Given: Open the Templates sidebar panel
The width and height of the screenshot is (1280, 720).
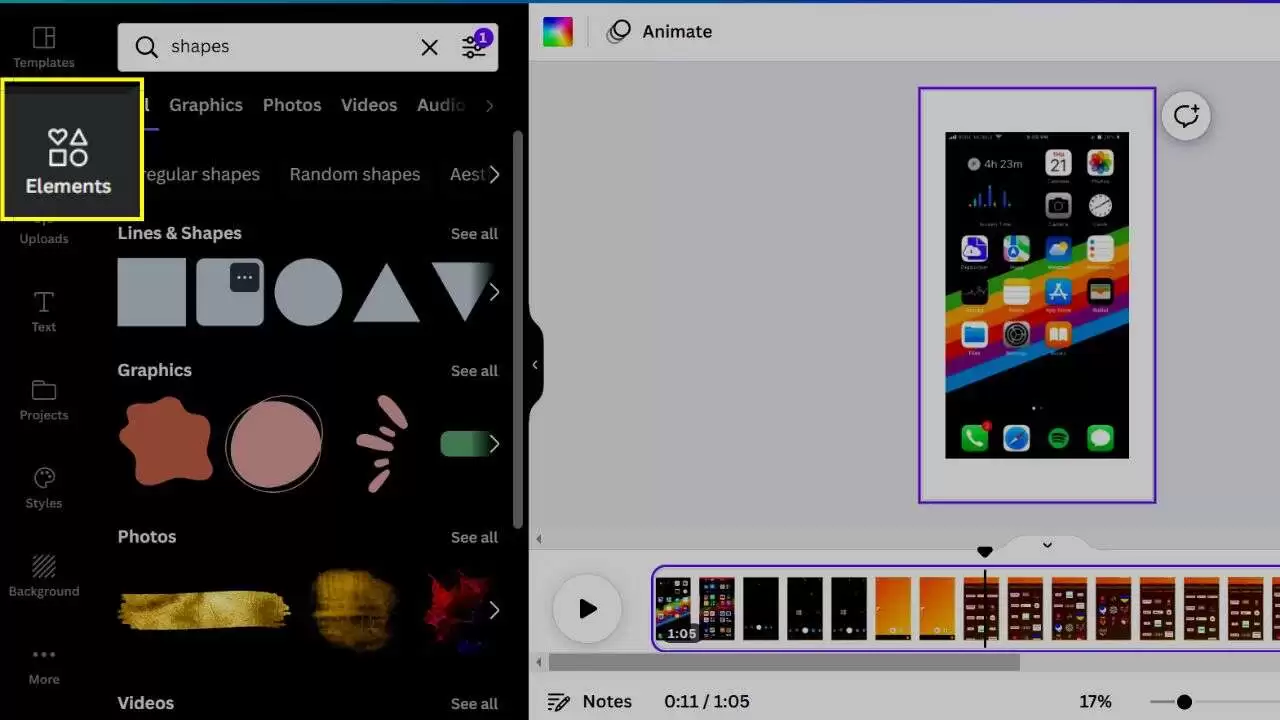Looking at the screenshot, I should coord(43,47).
